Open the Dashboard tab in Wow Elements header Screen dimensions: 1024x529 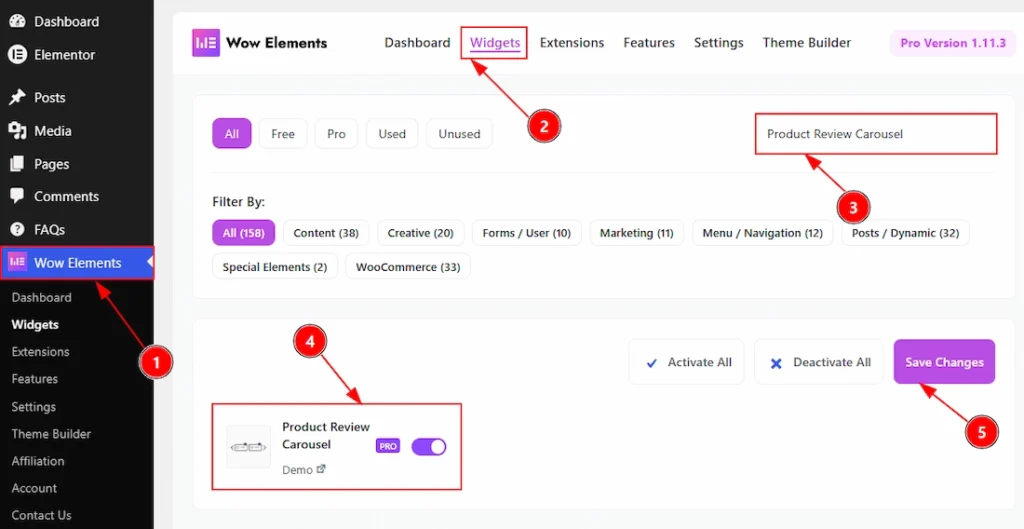coord(417,42)
